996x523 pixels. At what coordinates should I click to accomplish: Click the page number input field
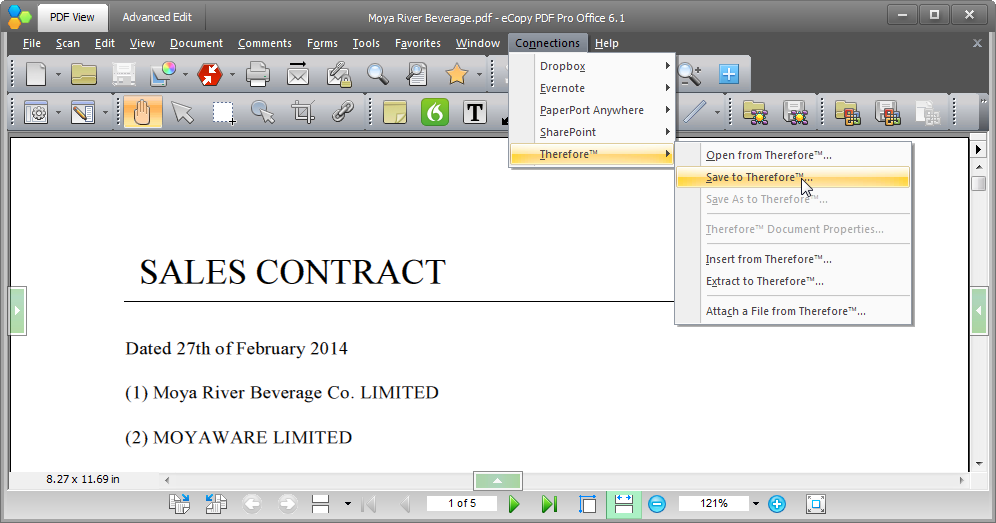[x=462, y=504]
